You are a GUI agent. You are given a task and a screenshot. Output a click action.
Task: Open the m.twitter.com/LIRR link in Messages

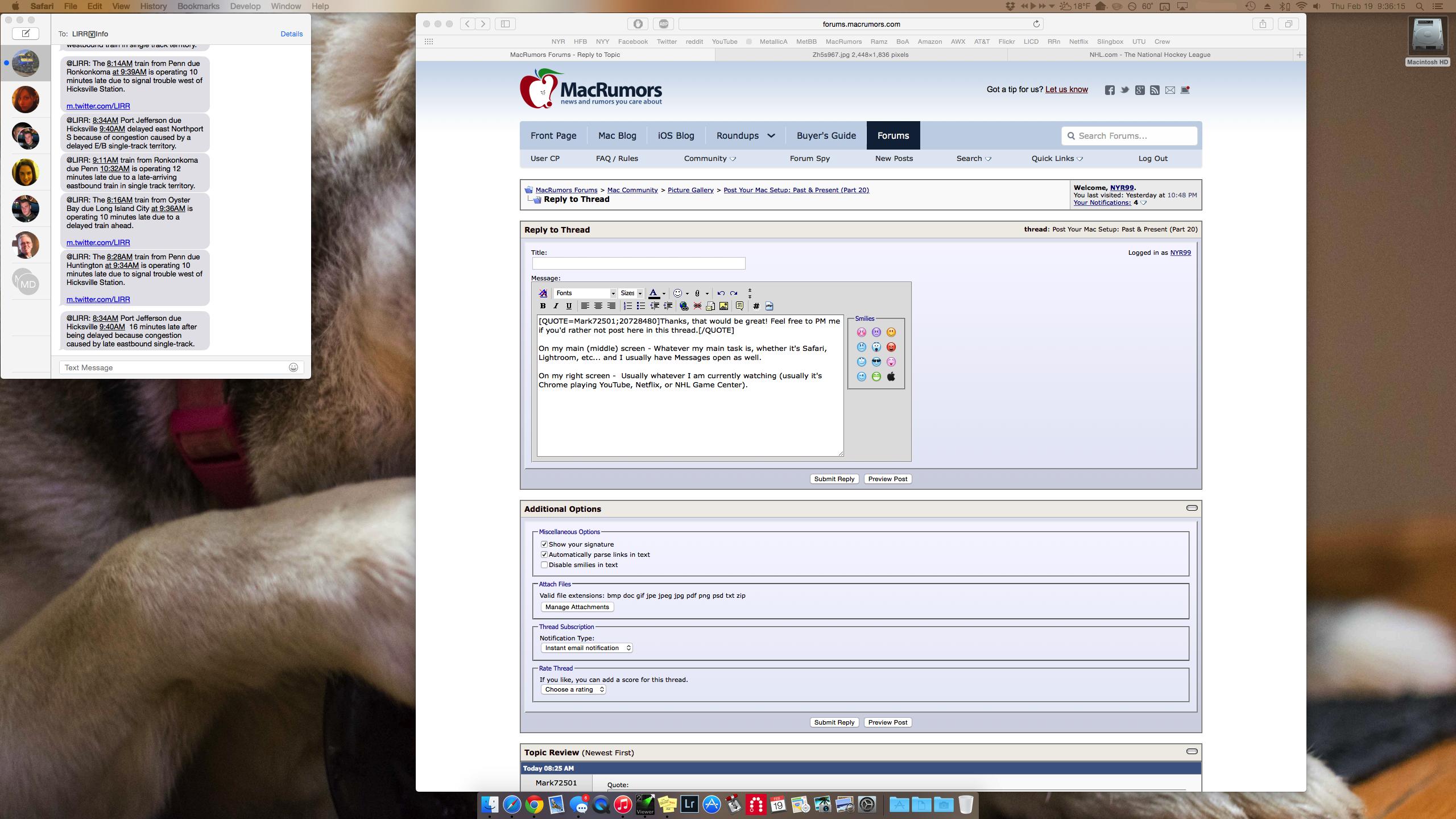98,106
